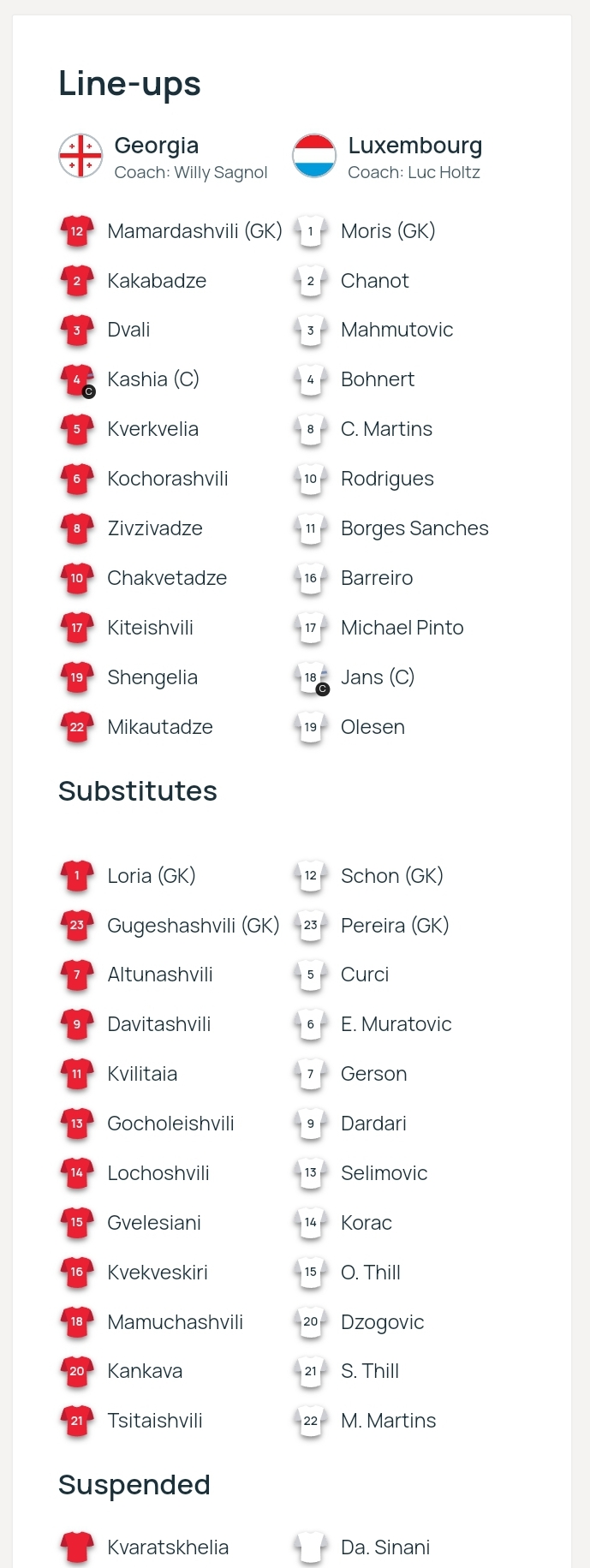Click Kvaratskhelia's blank red suspended jersey

point(77,1547)
